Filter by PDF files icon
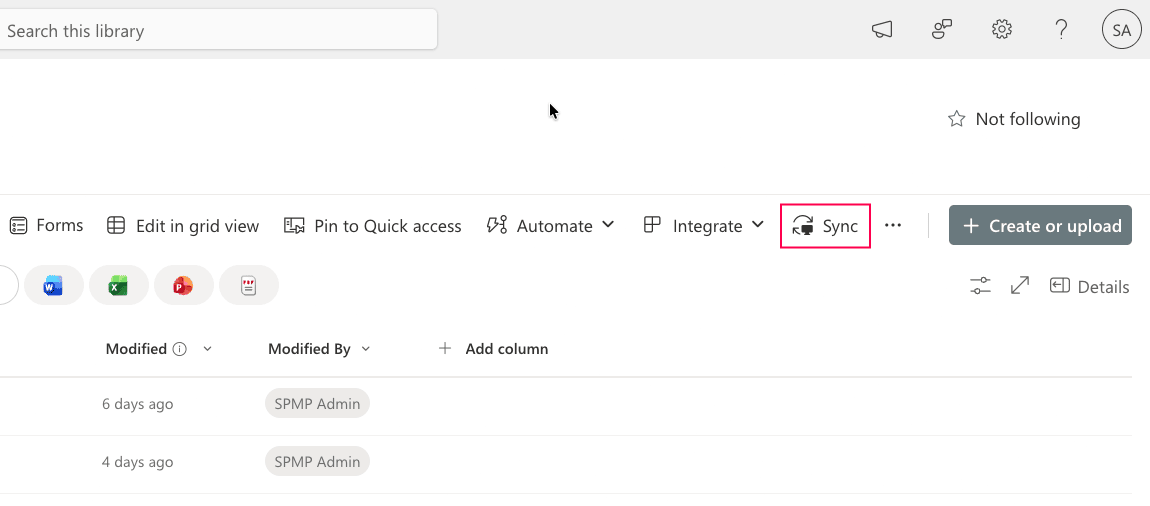This screenshot has width=1150, height=506. [x=248, y=287]
